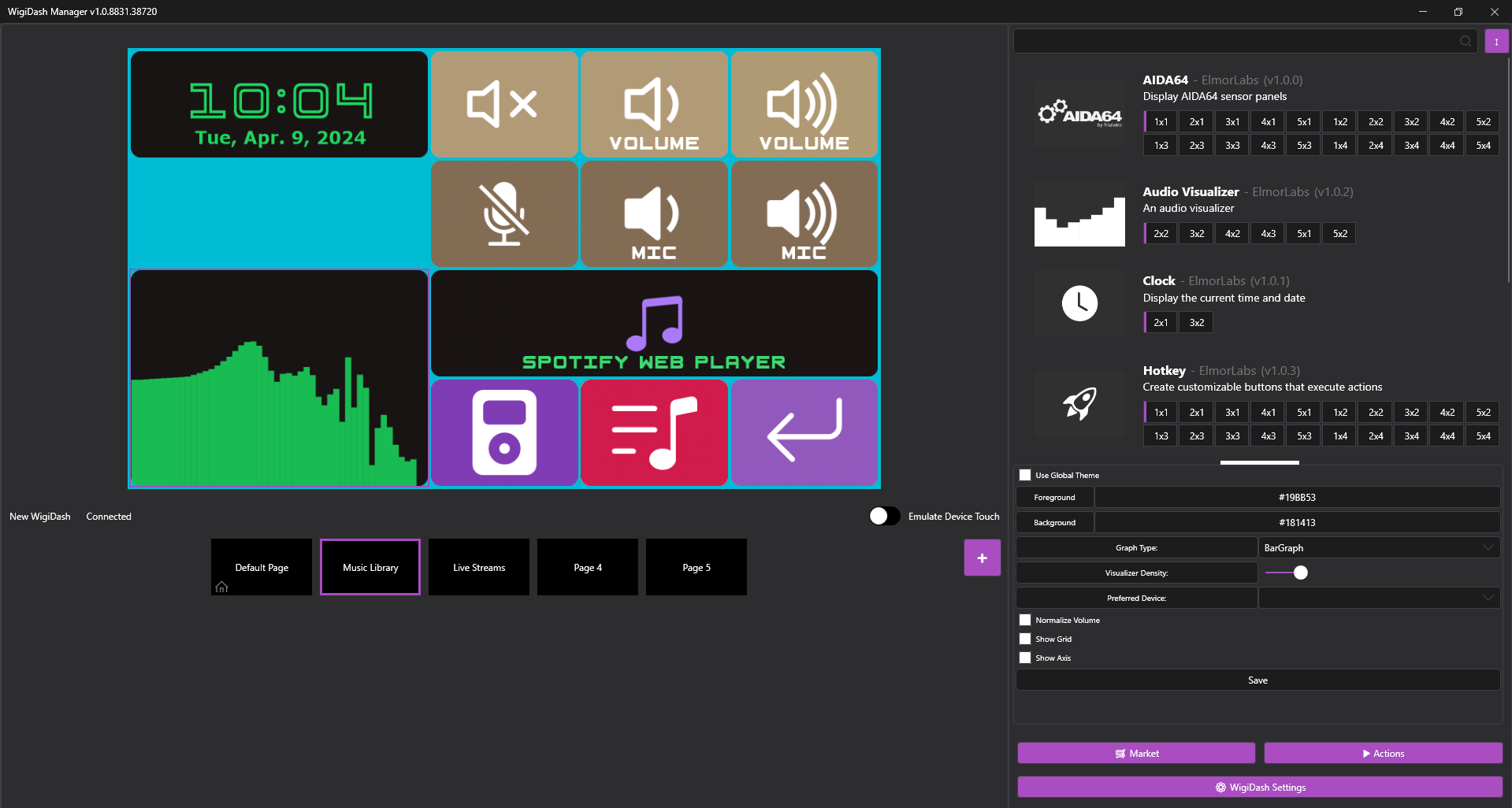1512x808 pixels.
Task: Select the return arrow widget
Action: tap(804, 432)
